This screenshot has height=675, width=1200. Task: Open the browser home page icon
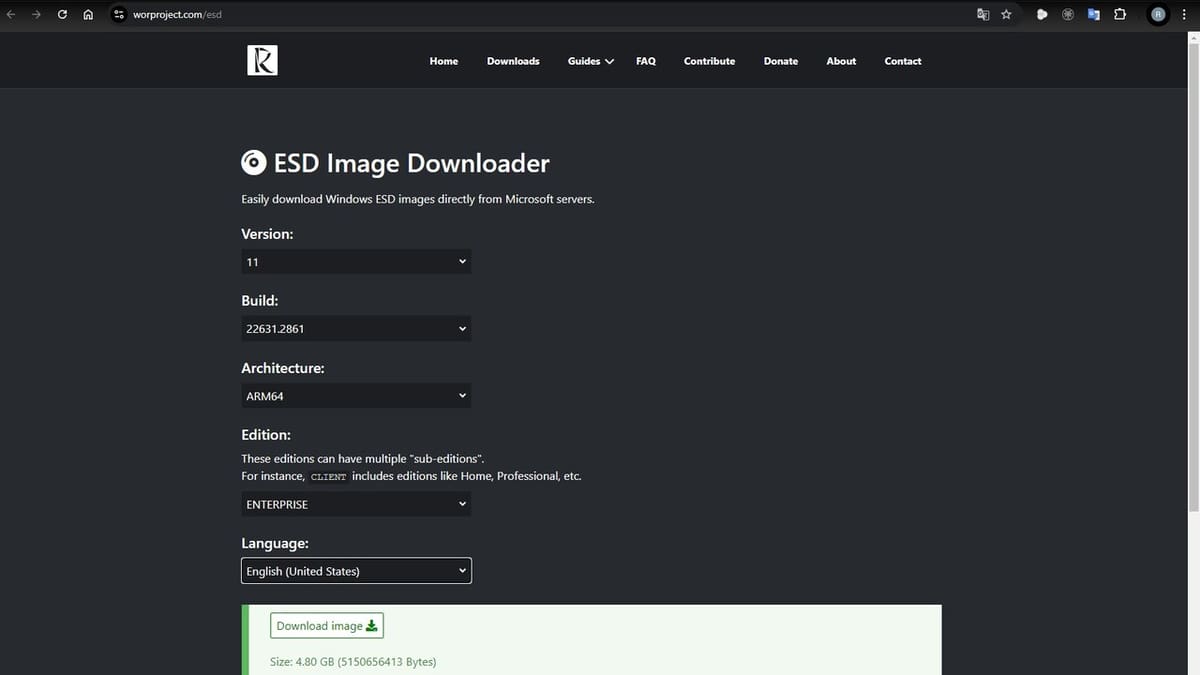88,14
